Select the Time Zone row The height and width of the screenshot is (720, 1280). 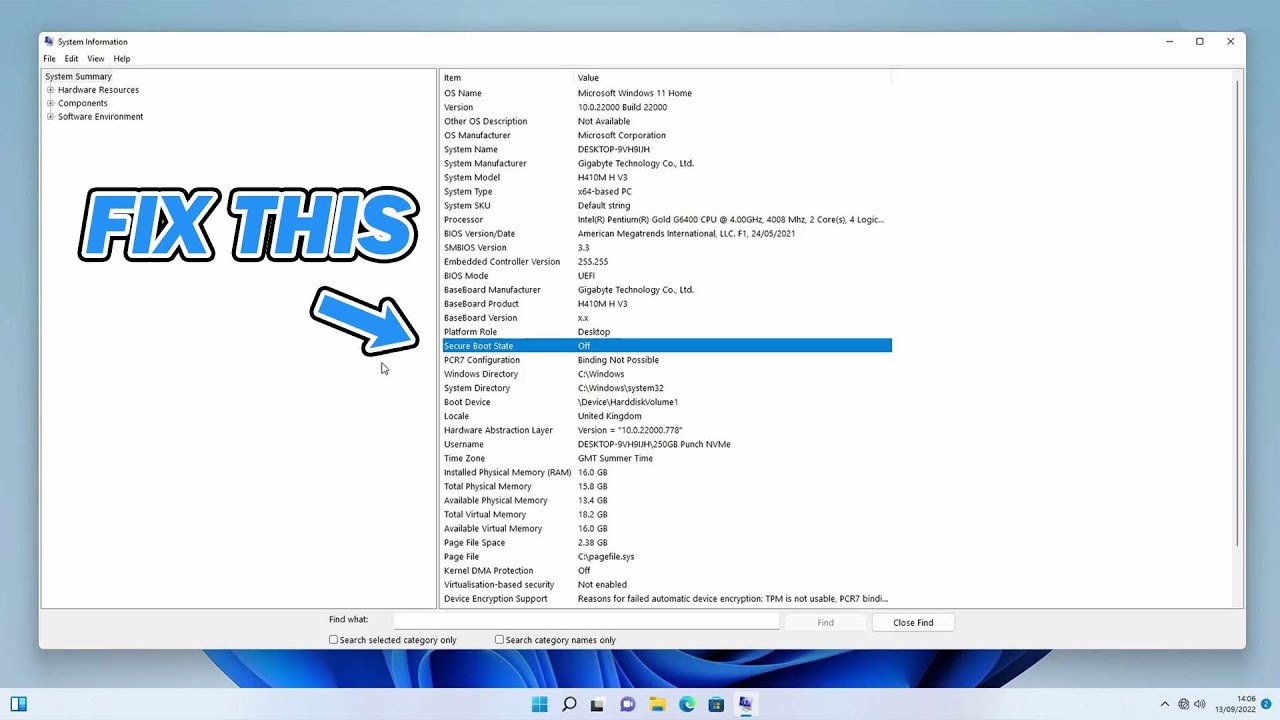pos(667,458)
